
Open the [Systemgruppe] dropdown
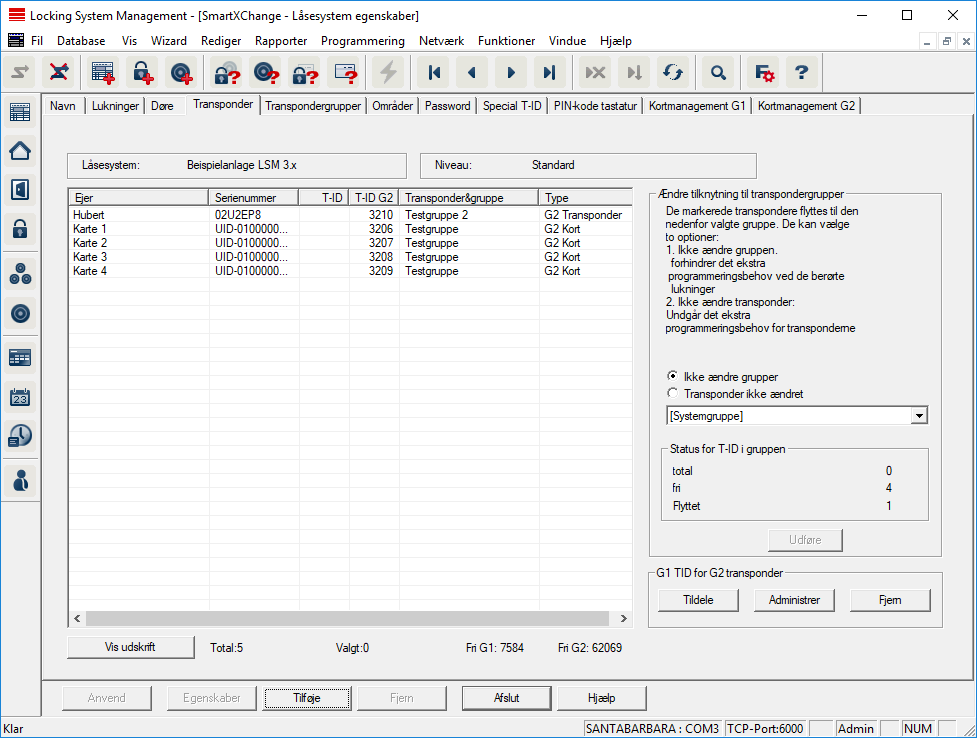[x=919, y=416]
